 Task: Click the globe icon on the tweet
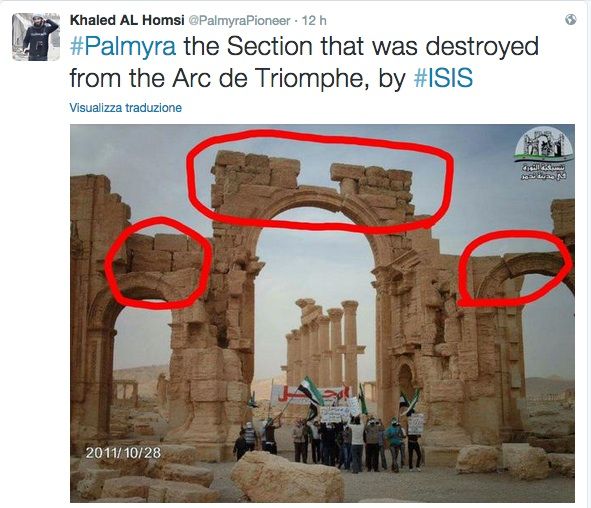pos(571,20)
